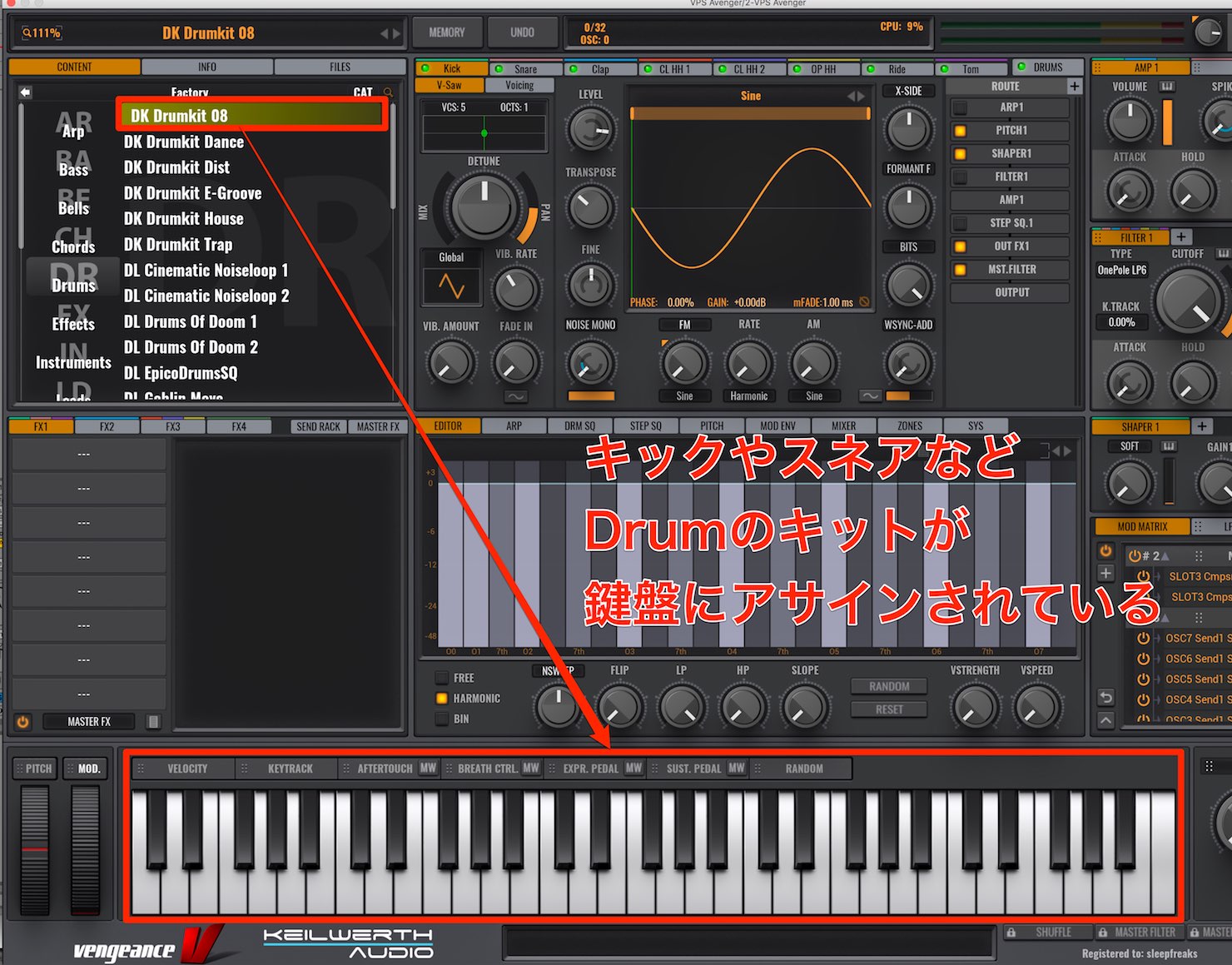Toggle the Kick oscillator green LED
Viewport: 1232px width, 965px height.
(425, 68)
